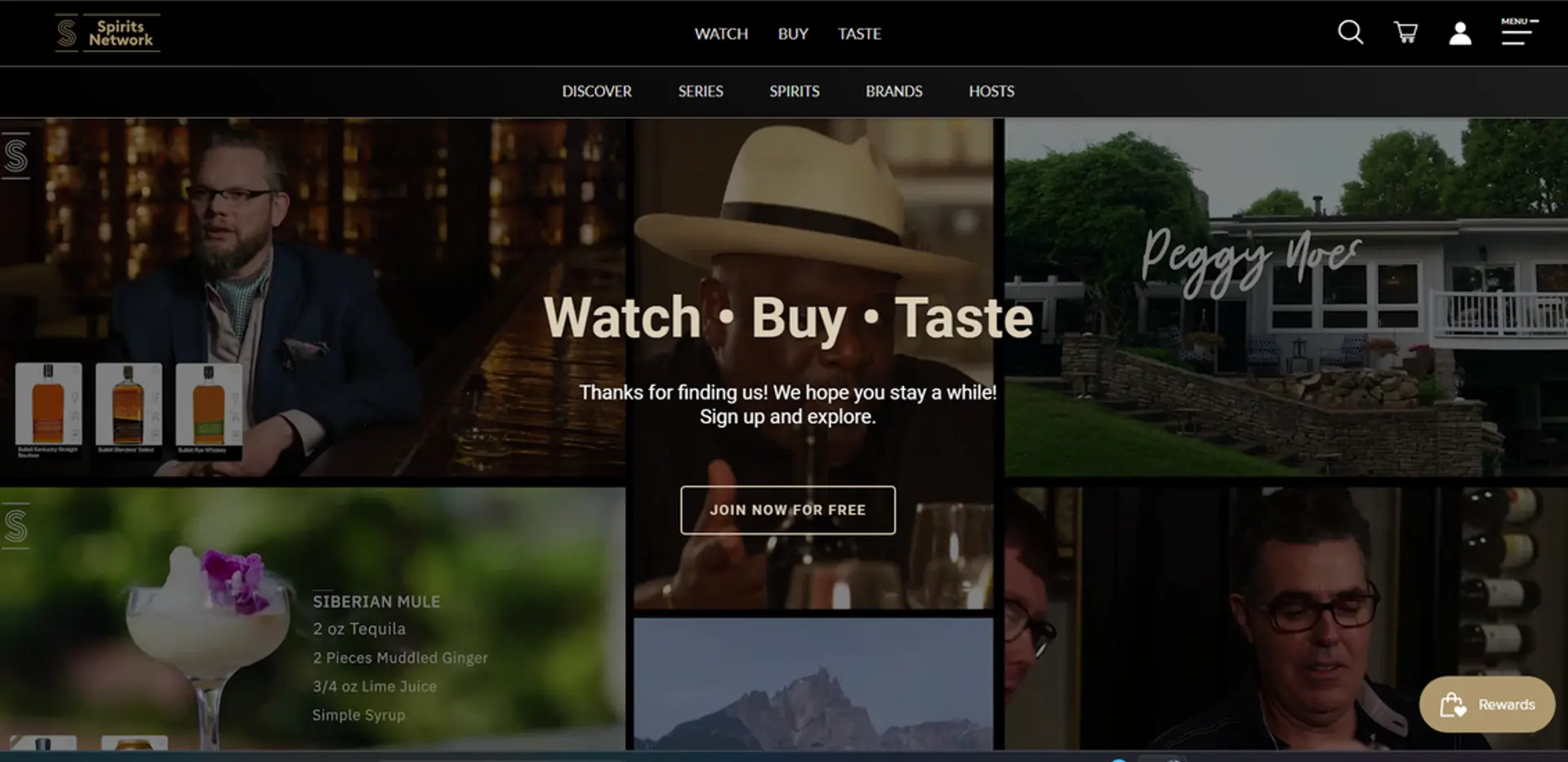Click the "2 Pieces Muddled Ginger" line
Image resolution: width=1568 pixels, height=762 pixels.
[x=400, y=657]
